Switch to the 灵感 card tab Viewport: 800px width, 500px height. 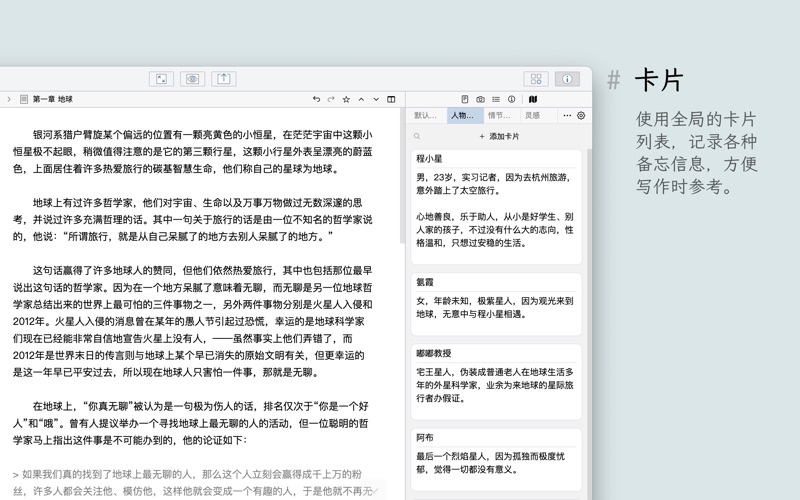pos(533,116)
